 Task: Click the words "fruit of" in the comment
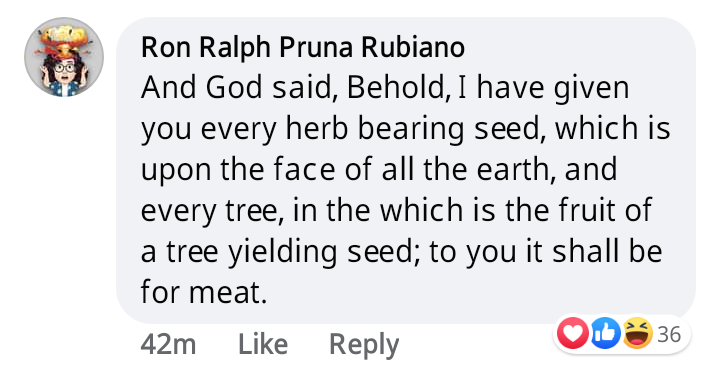click(605, 210)
